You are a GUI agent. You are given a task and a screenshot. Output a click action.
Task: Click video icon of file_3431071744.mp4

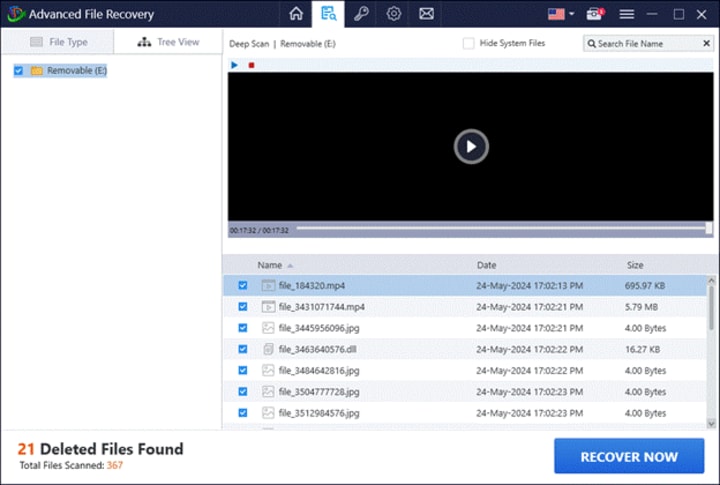pos(268,307)
